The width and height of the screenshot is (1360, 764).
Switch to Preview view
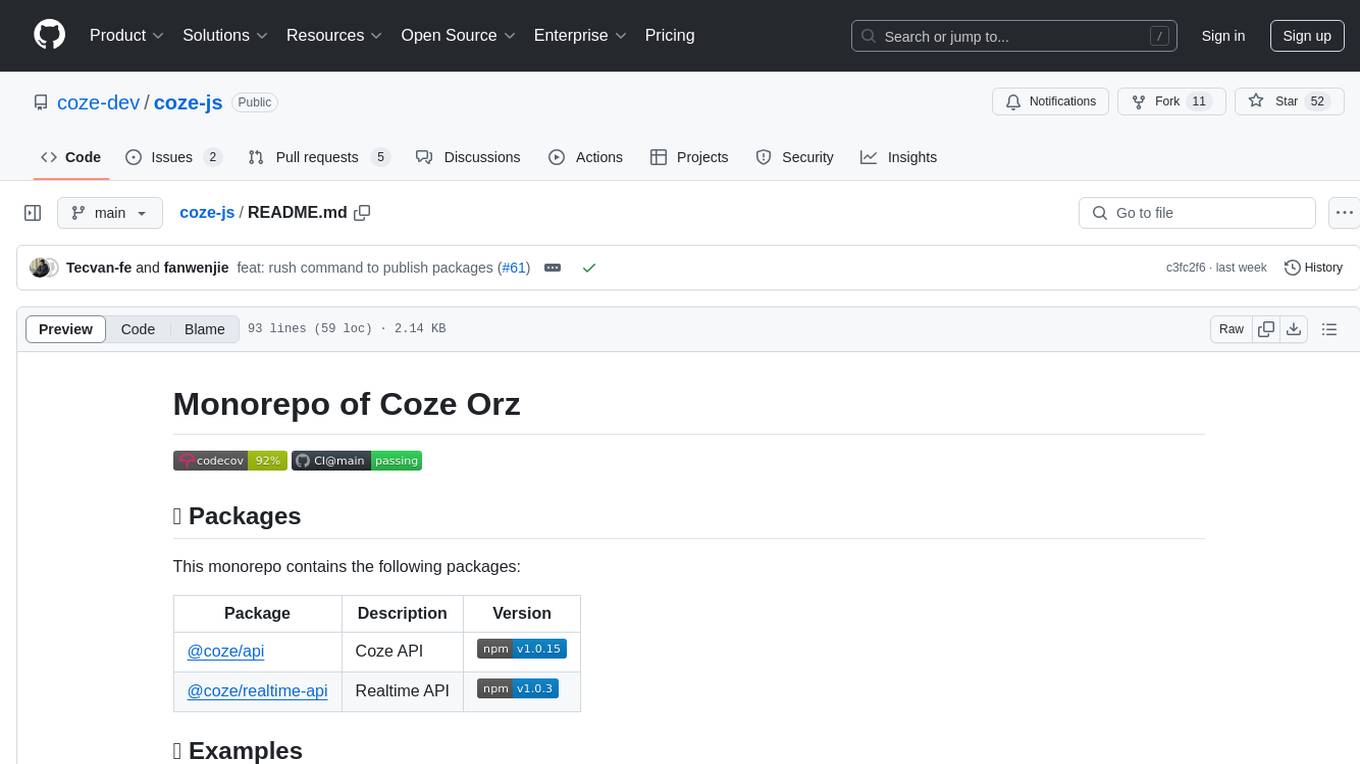click(x=66, y=329)
